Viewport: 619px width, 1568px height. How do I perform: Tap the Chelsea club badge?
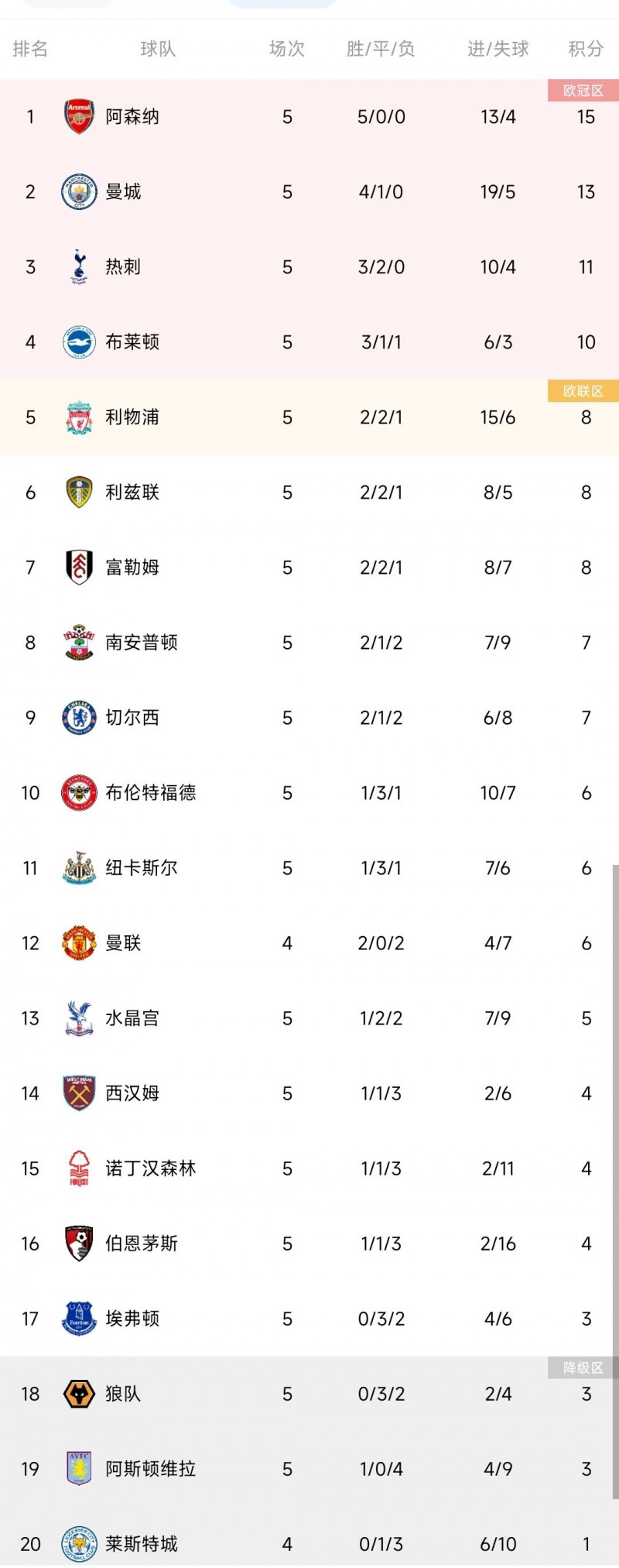coord(79,718)
